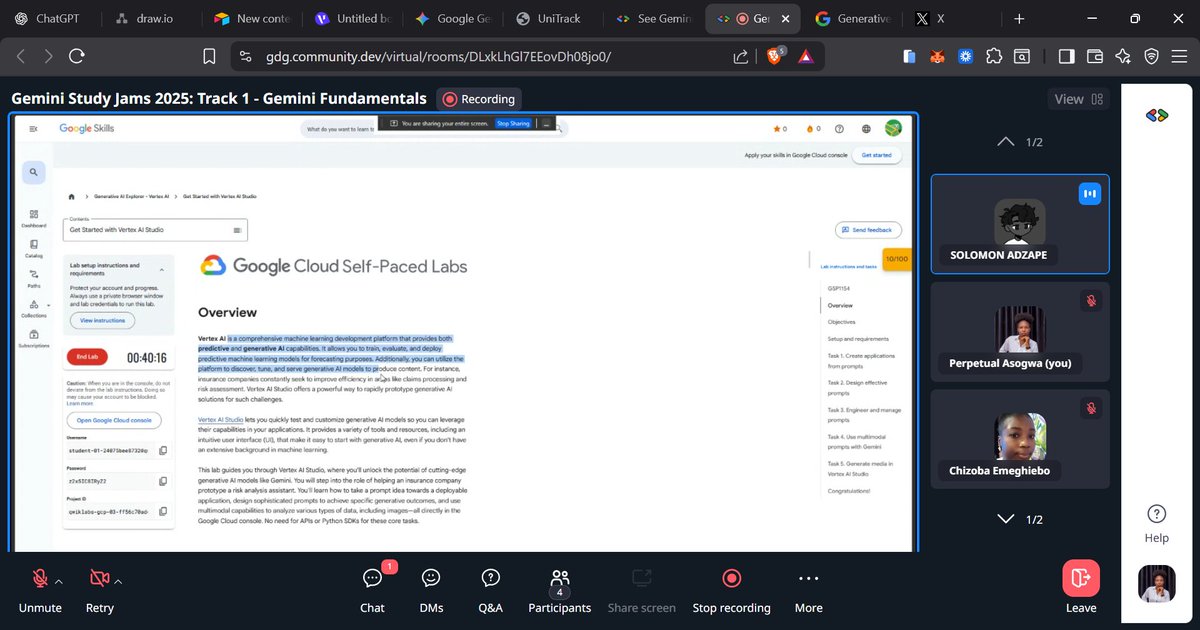Click the MetaMask extension icon
The height and width of the screenshot is (630, 1200).
pos(937,56)
